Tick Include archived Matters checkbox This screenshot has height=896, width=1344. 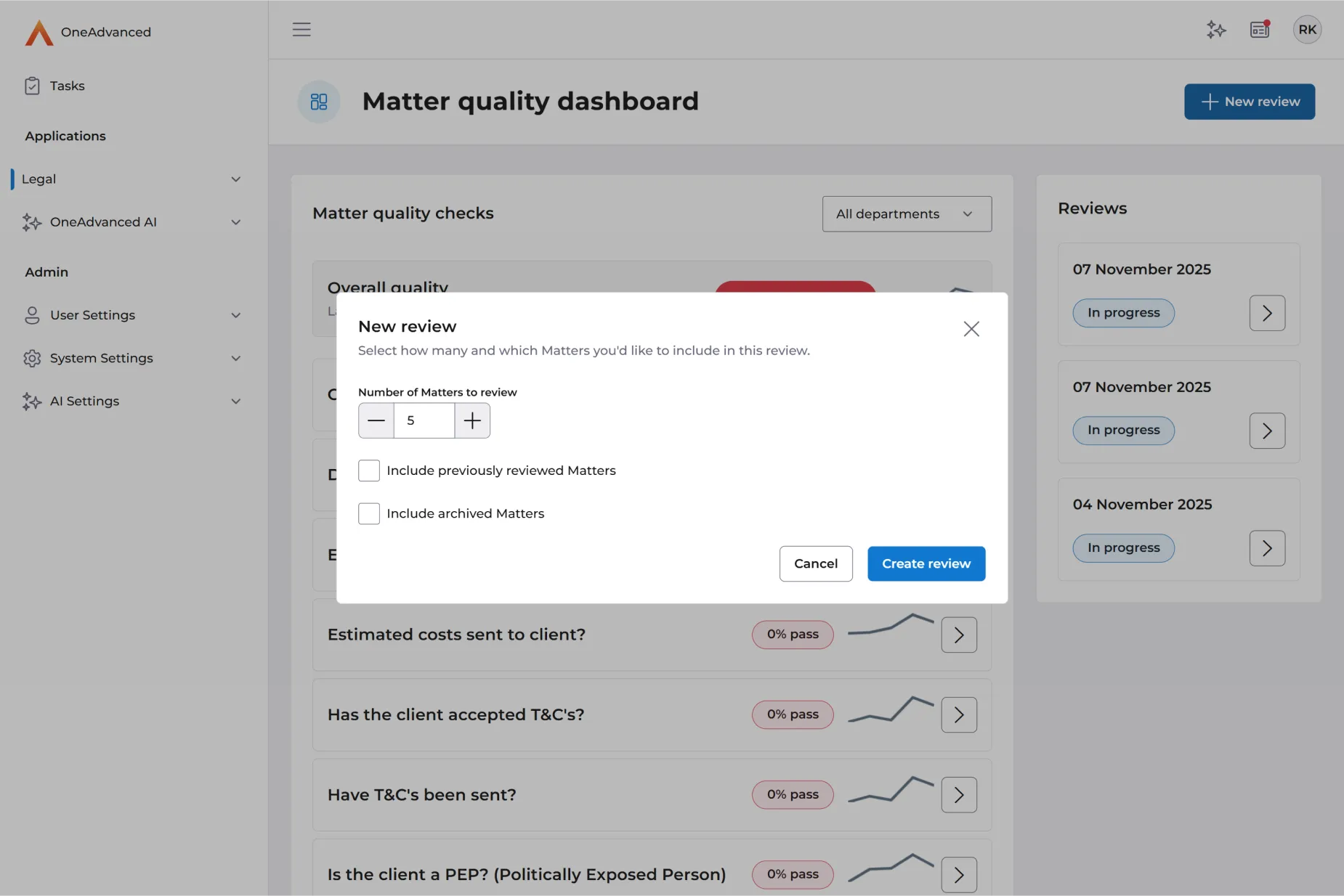point(369,513)
